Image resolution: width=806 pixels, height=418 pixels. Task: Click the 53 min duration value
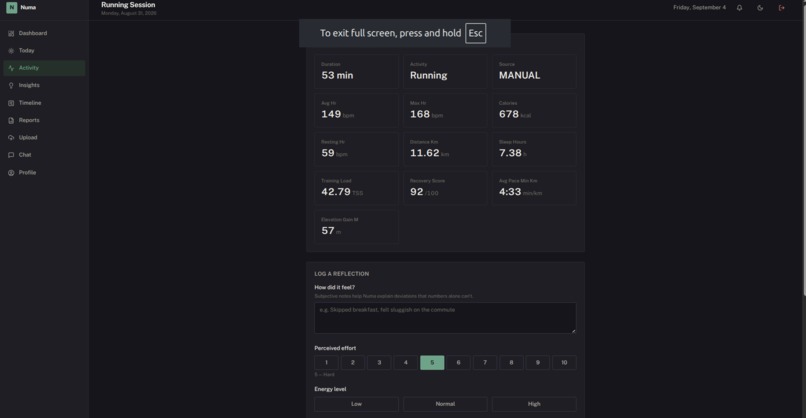click(337, 76)
